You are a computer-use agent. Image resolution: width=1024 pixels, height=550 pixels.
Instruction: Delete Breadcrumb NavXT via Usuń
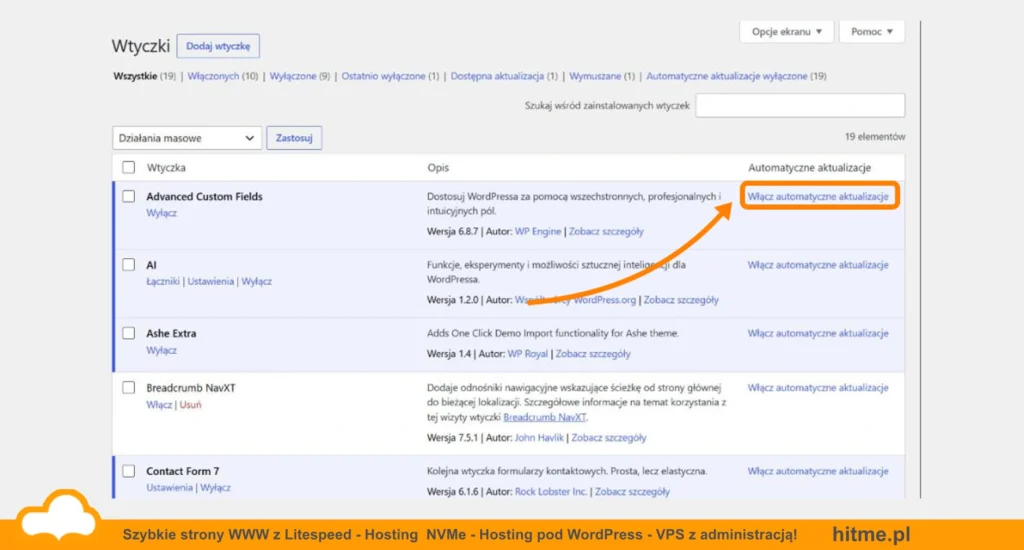tap(190, 405)
